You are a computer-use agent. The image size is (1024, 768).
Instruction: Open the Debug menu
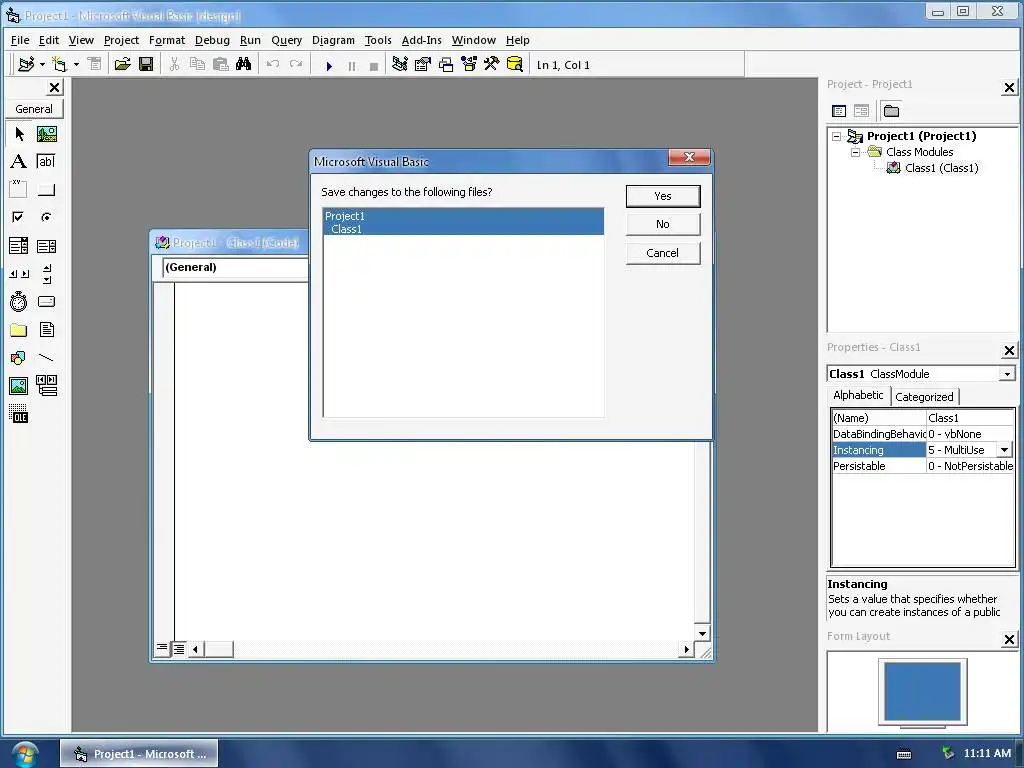point(212,40)
